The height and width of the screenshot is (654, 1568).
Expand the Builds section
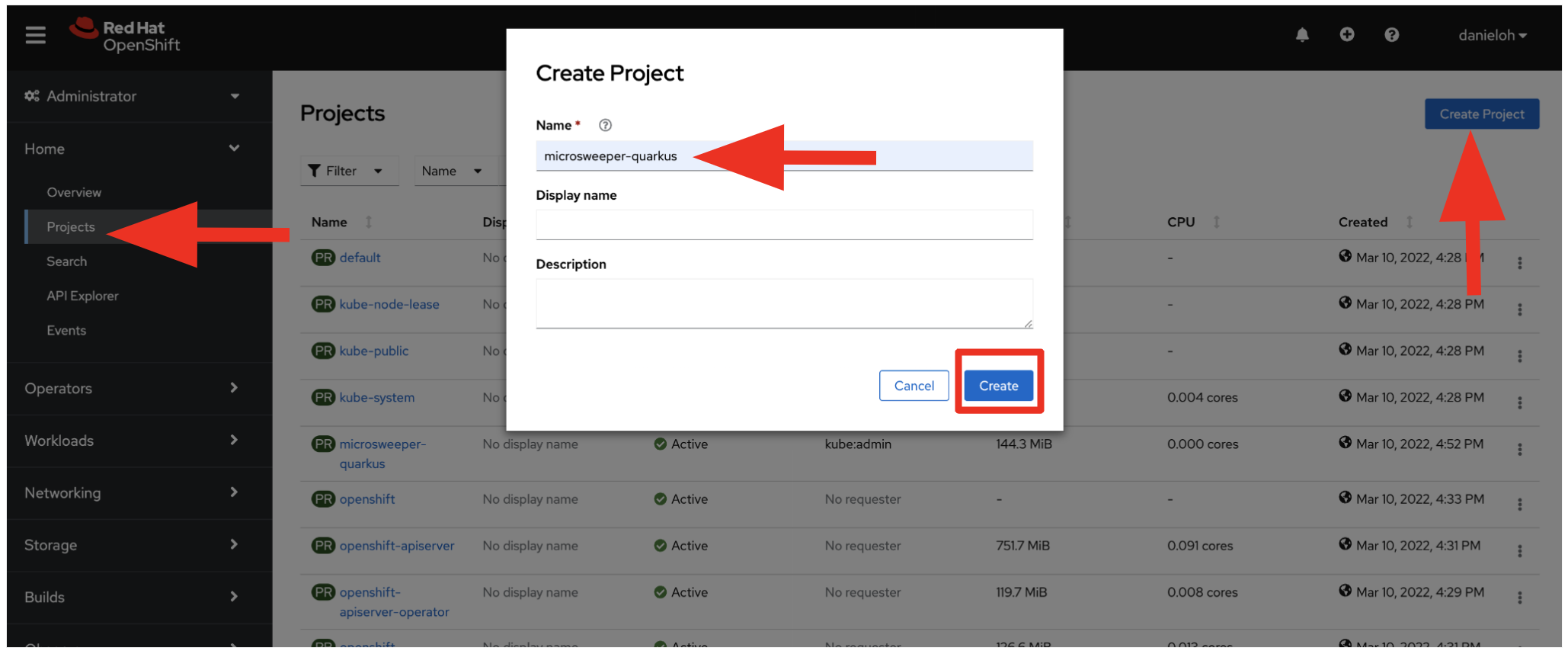(x=133, y=597)
